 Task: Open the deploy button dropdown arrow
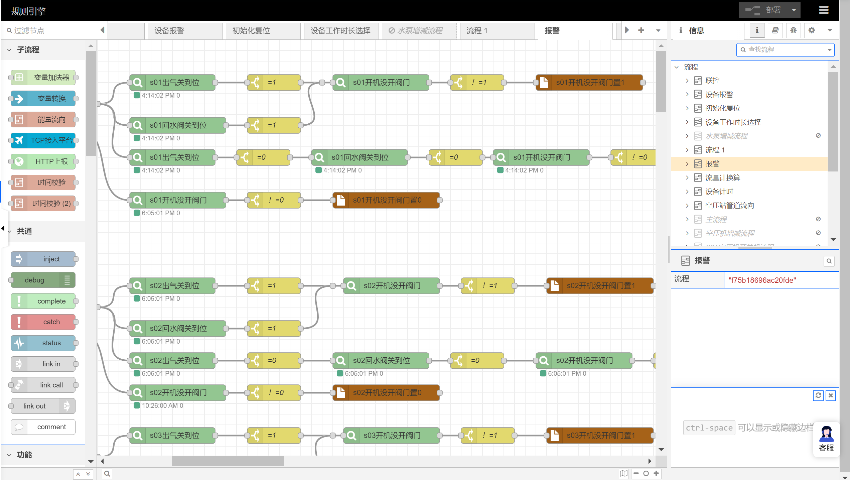tap(793, 10)
